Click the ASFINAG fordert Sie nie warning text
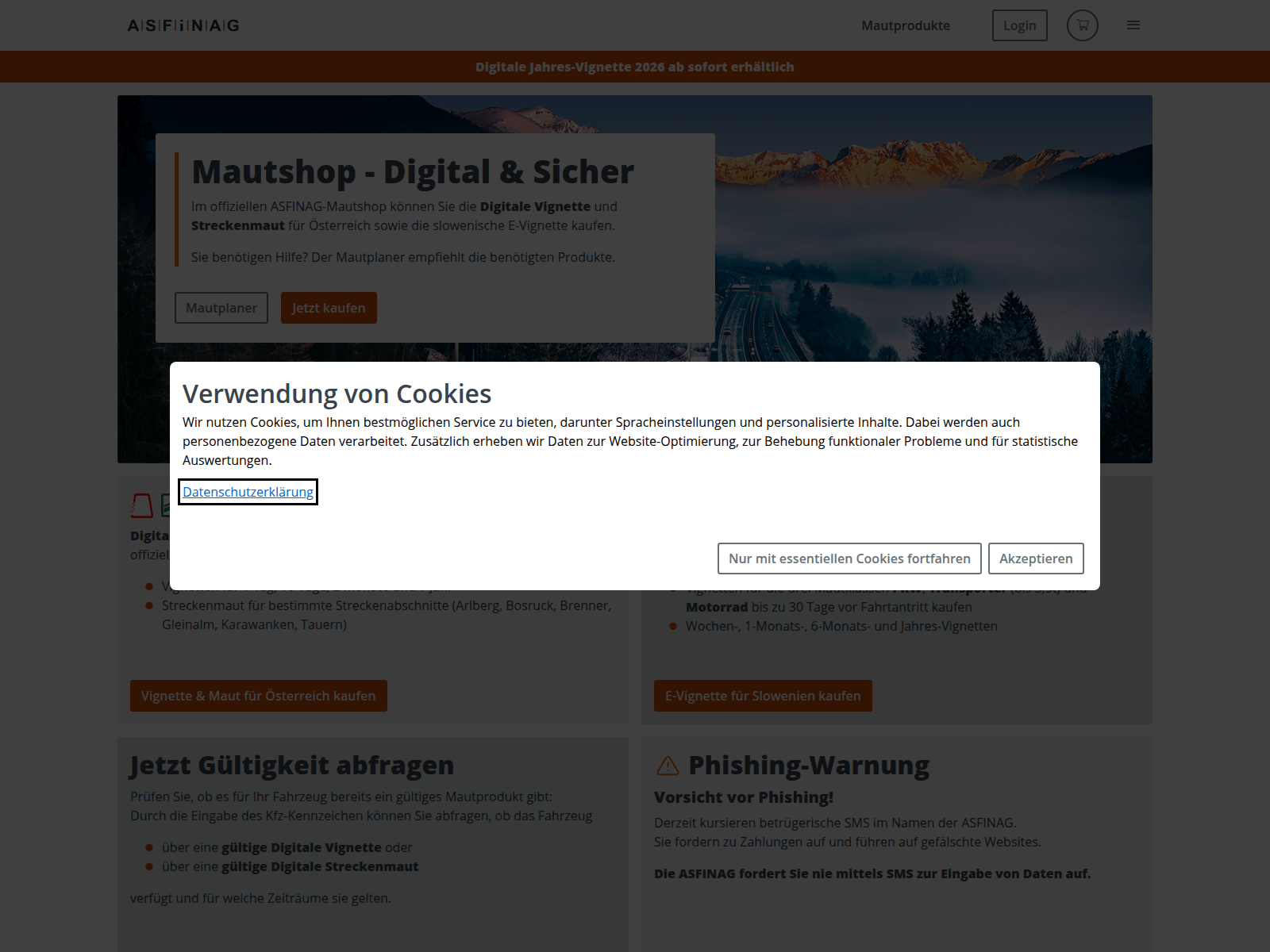Image resolution: width=1270 pixels, height=952 pixels. pyautogui.click(x=872, y=873)
